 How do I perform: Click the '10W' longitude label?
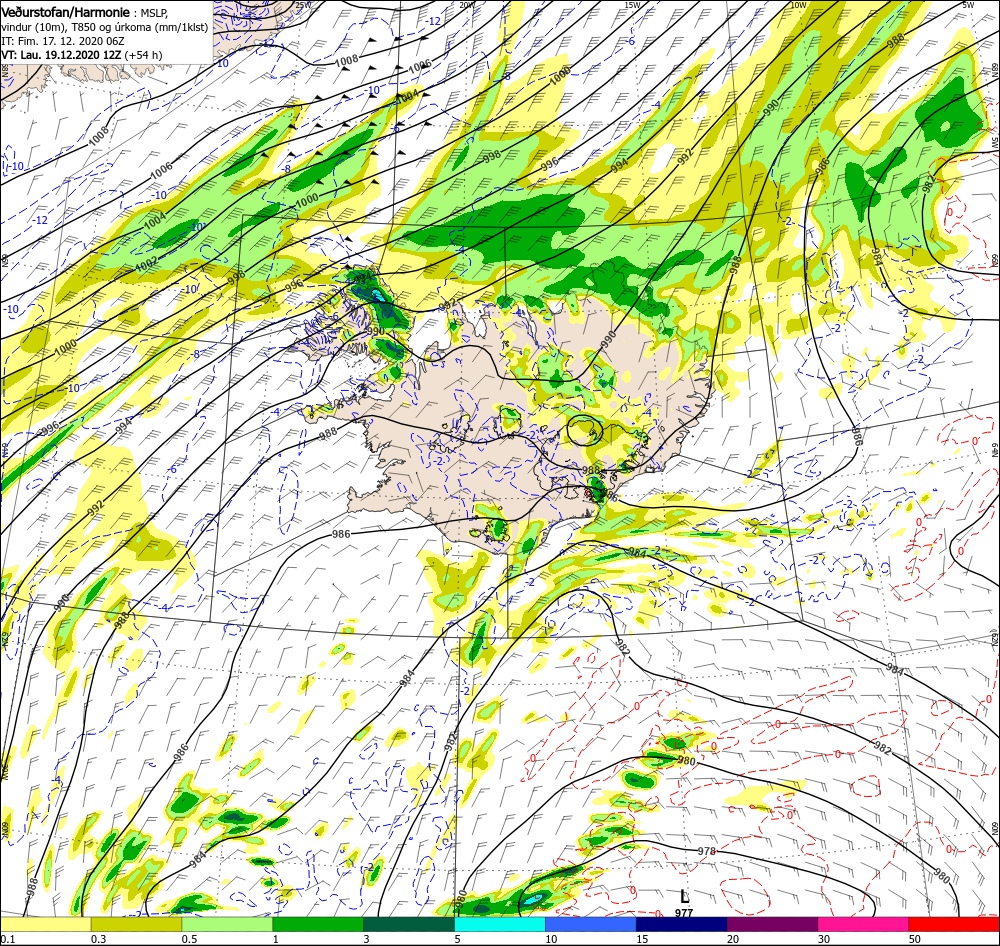(x=798, y=4)
